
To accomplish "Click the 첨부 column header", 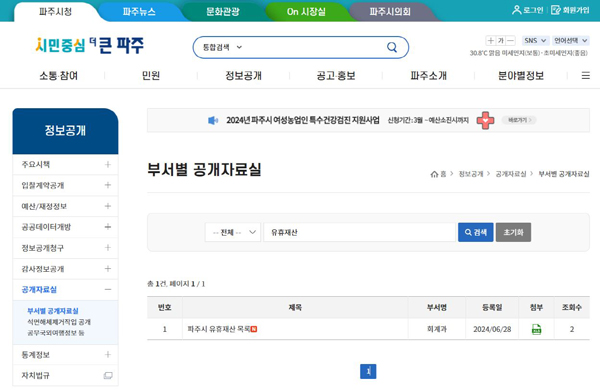I will 536,307.
